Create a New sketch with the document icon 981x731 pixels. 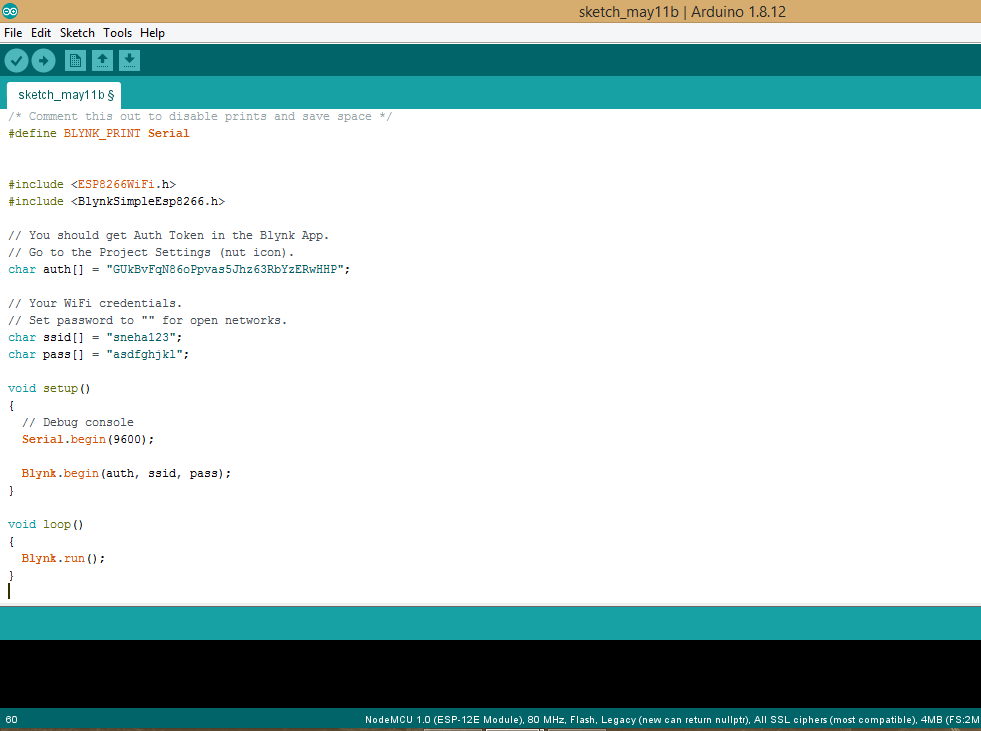(75, 61)
